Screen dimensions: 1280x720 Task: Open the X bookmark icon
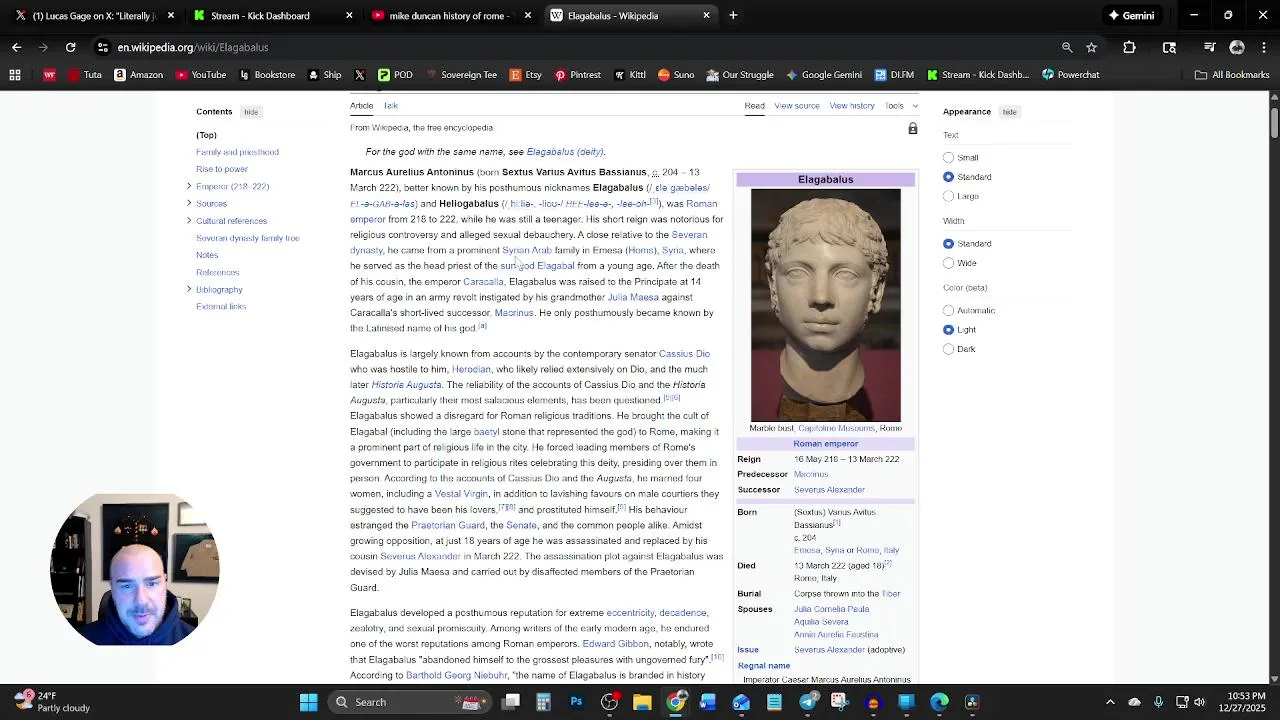pyautogui.click(x=360, y=74)
